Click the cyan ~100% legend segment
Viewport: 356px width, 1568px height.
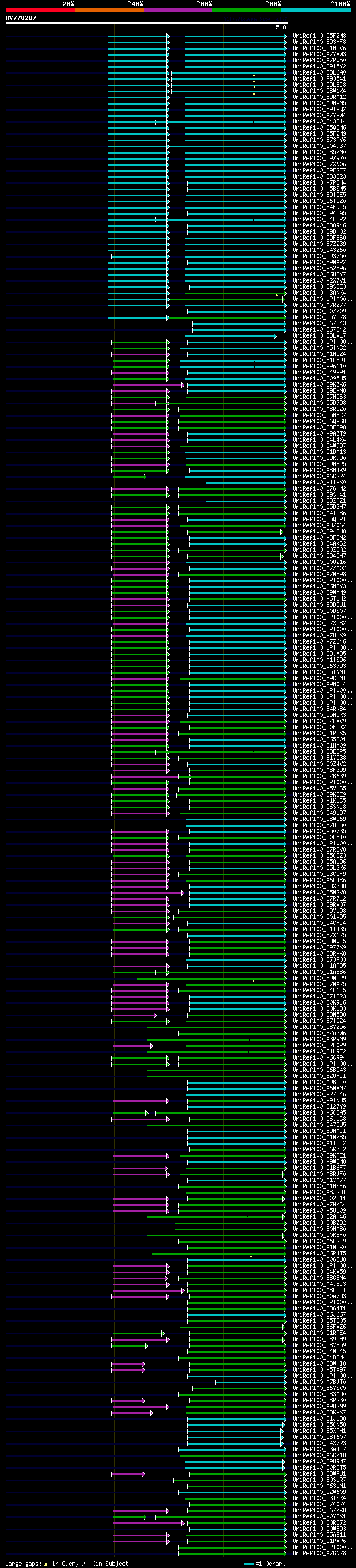(x=317, y=10)
